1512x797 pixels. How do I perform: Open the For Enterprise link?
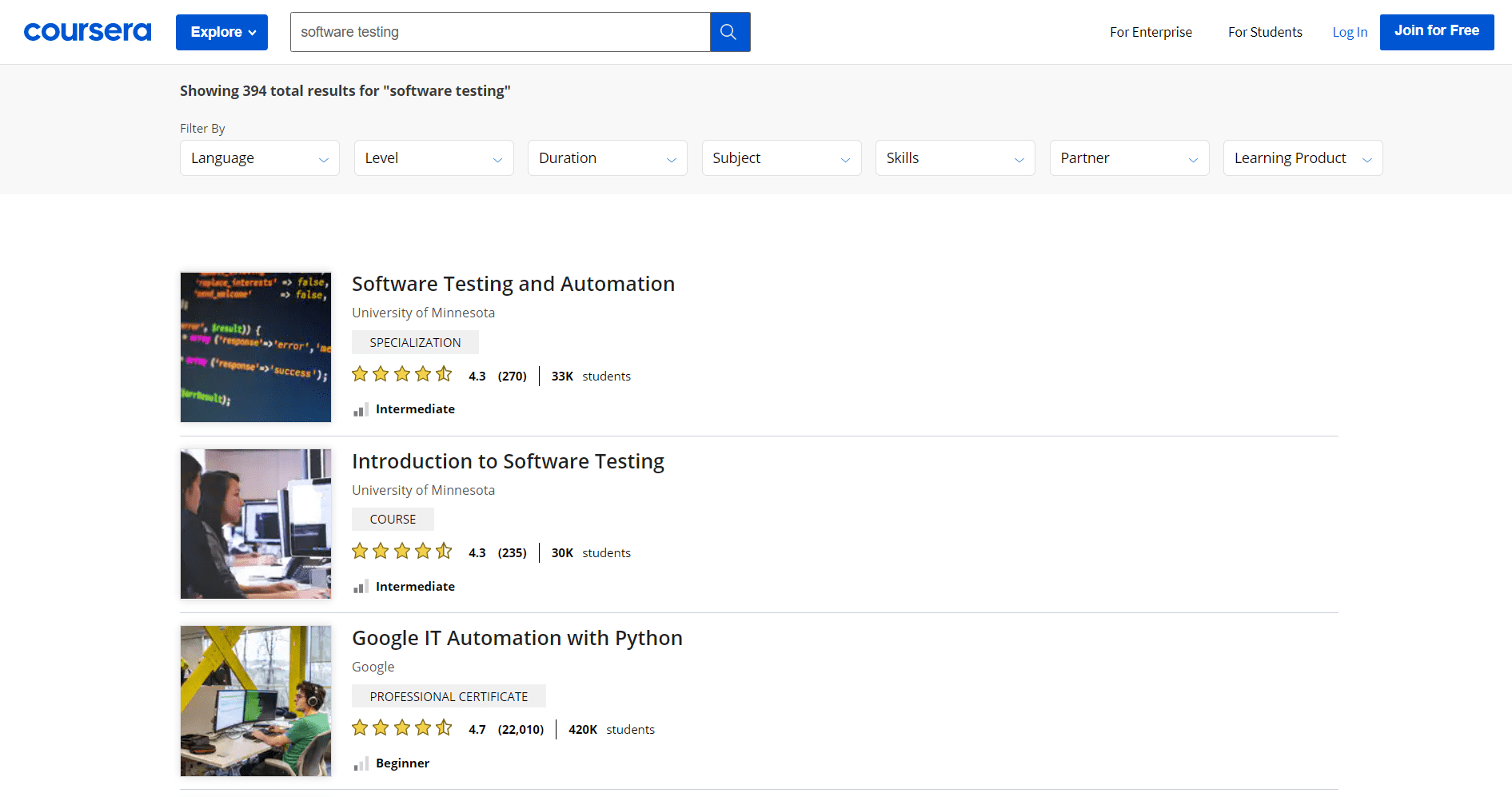1151,32
